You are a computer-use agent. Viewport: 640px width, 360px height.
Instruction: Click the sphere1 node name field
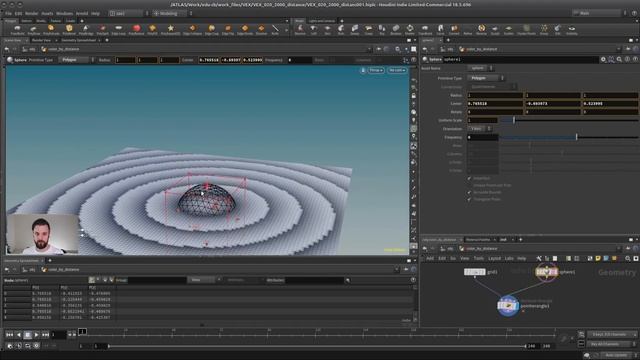pyautogui.click(x=520, y=60)
